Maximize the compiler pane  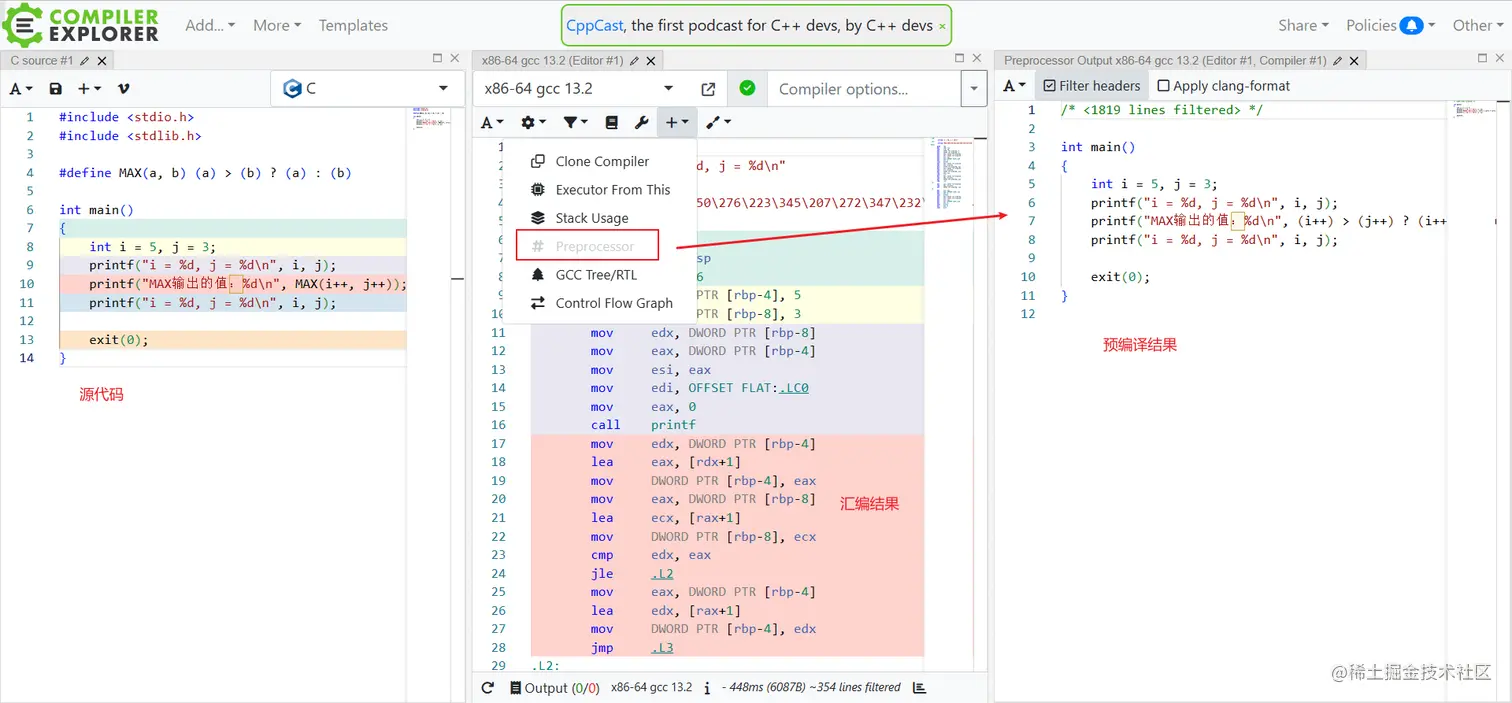coord(960,59)
